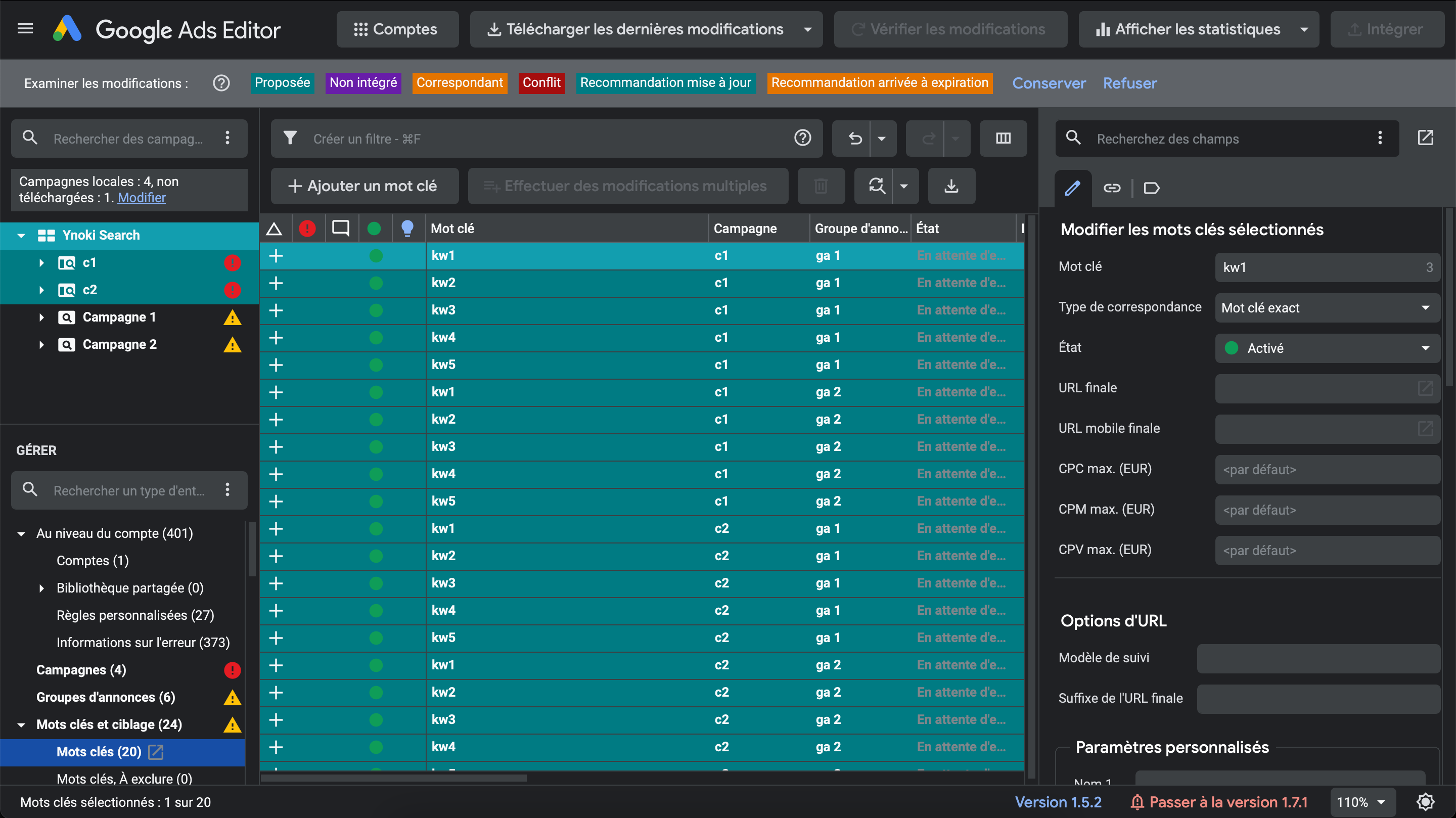Click Ajouter un mot clé button

[x=365, y=186]
